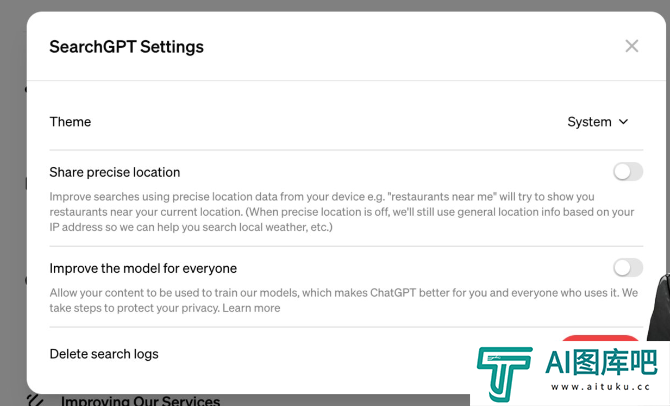This screenshot has width=670, height=406.
Task: Click the green AI图库吧 logo icon
Action: (x=504, y=372)
